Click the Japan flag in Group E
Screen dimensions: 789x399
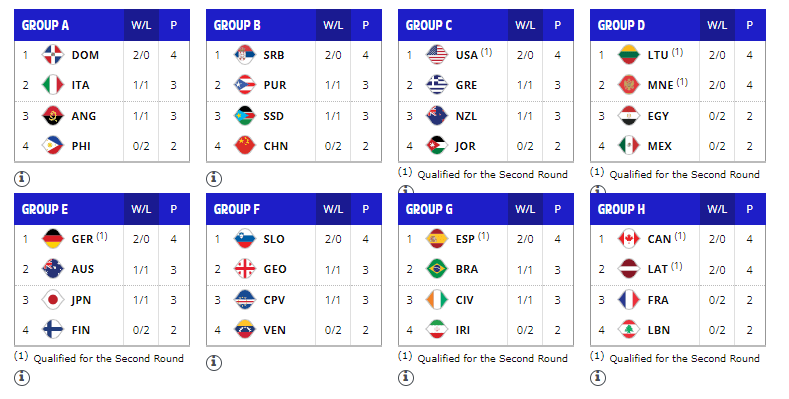53,300
